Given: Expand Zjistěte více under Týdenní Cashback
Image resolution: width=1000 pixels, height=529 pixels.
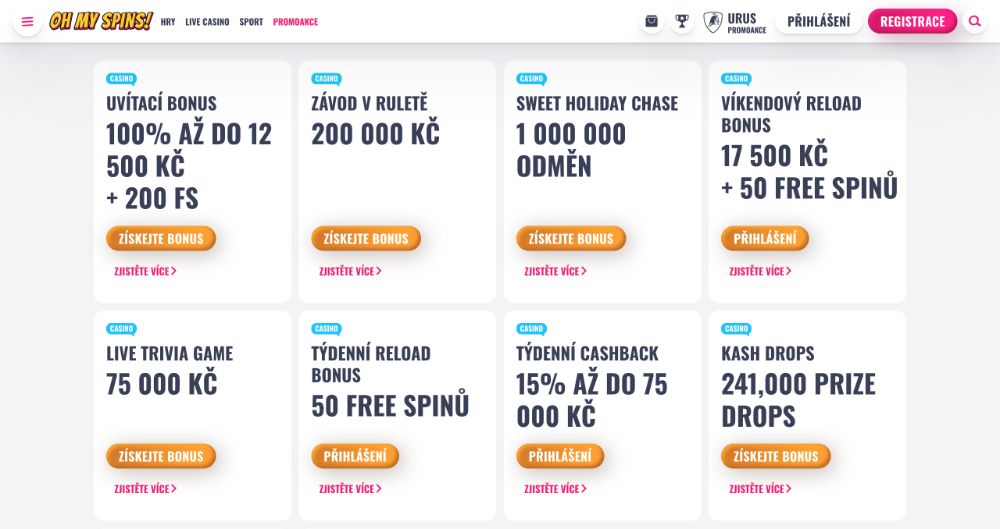Looking at the screenshot, I should coord(555,489).
